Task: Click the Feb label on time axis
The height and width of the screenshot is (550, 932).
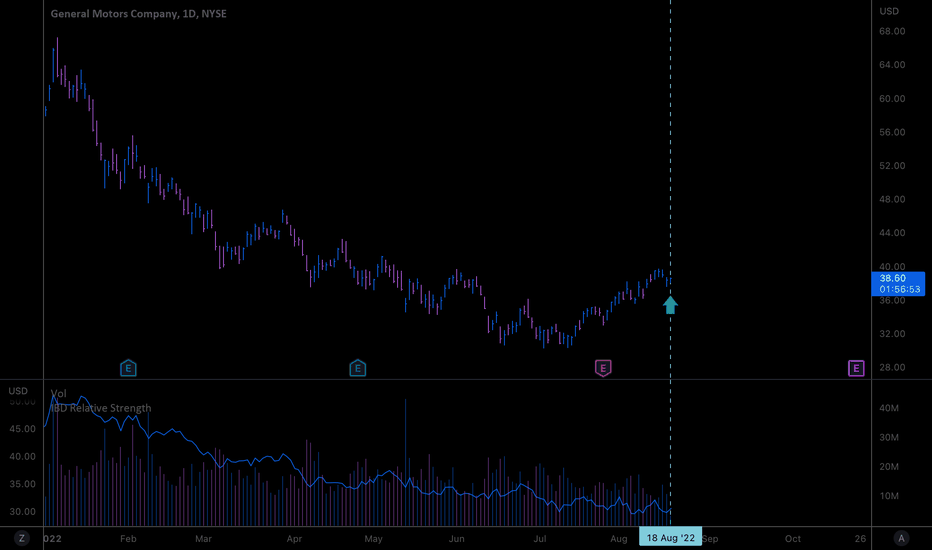Action: click(x=128, y=539)
